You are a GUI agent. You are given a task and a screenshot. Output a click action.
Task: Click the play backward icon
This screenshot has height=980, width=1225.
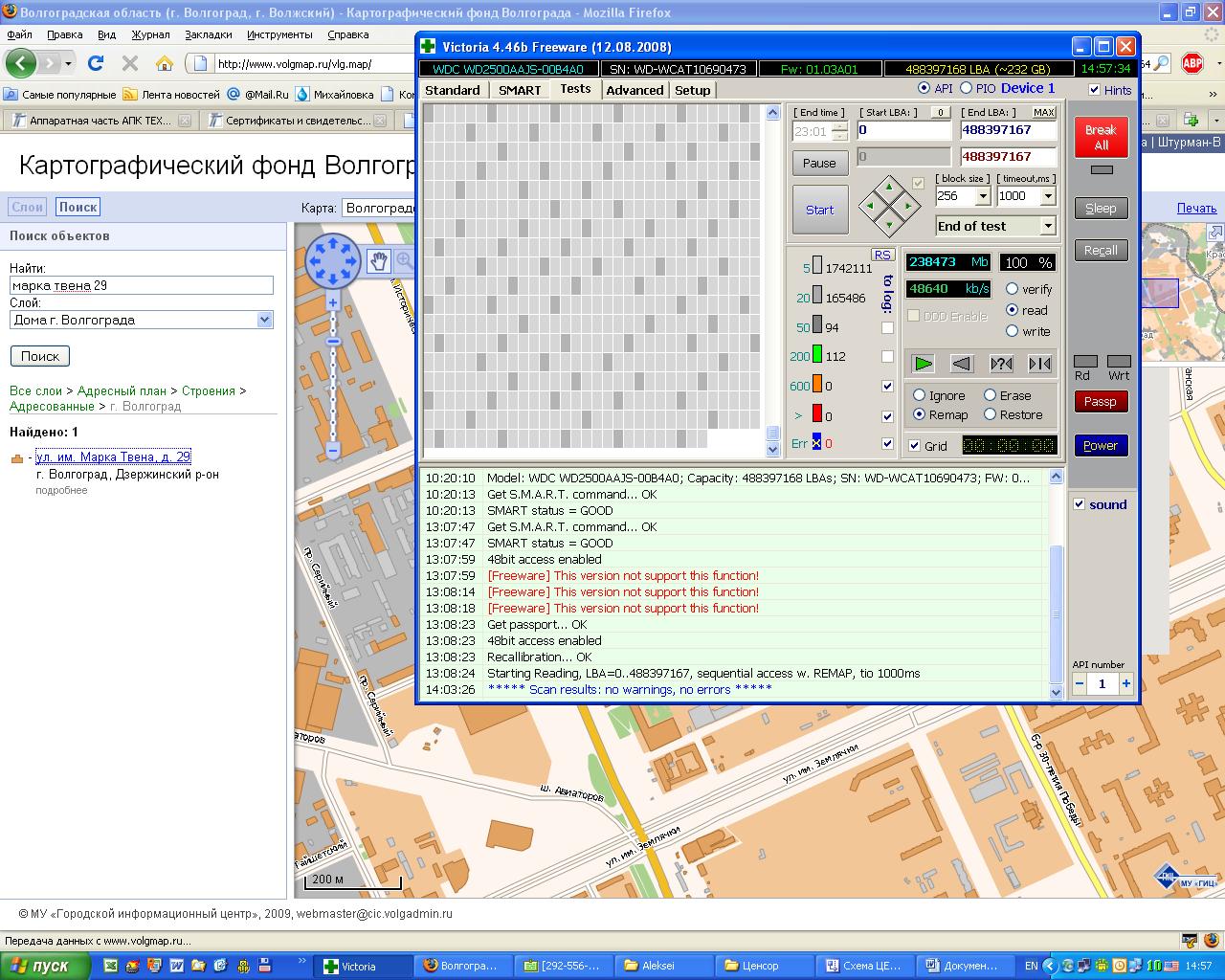click(962, 364)
